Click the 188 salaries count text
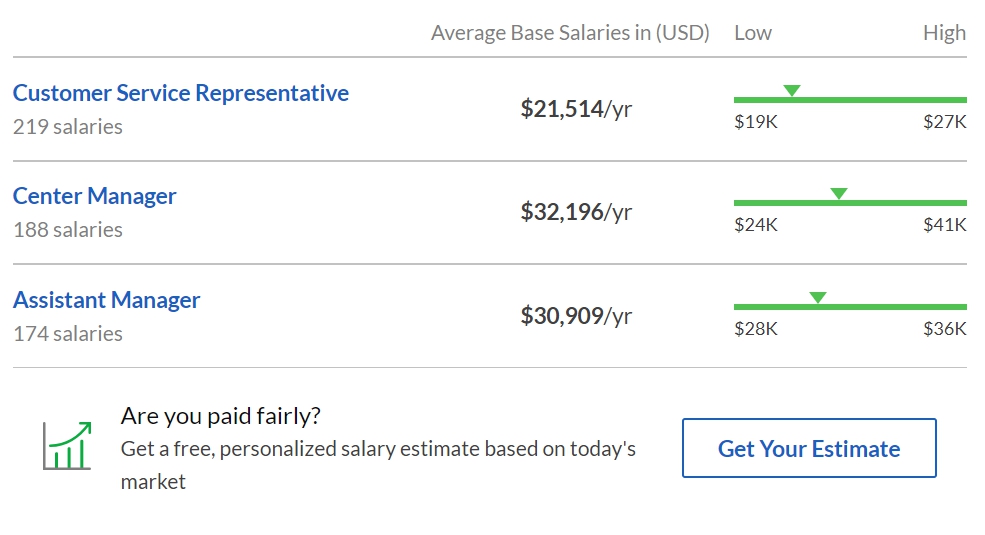The height and width of the screenshot is (535, 985). (68, 230)
